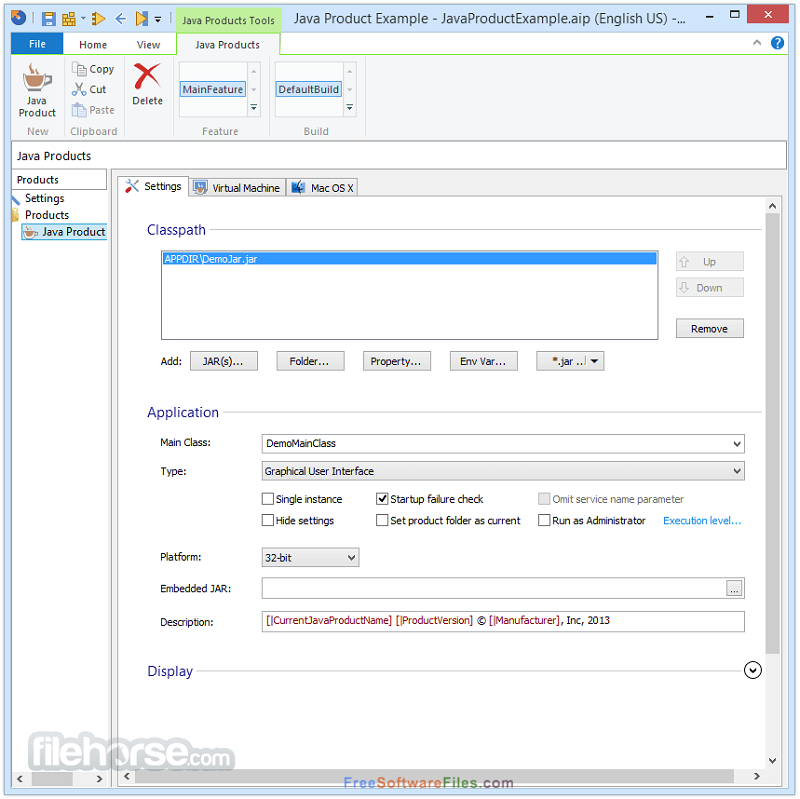
Task: Click the tree panel horizontal scroll right arrow
Action: 99,779
